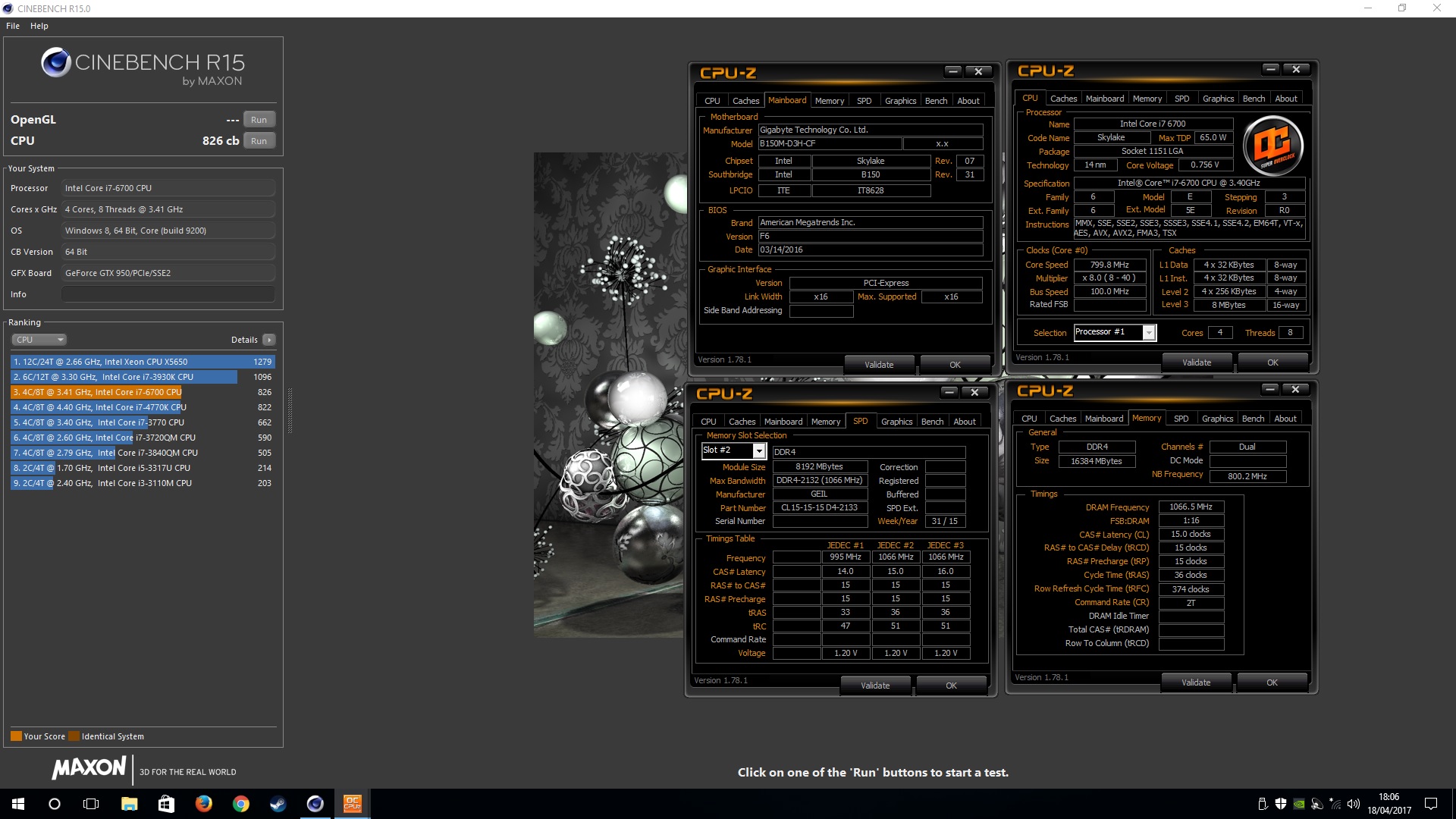Click the 826 cb CPU score
This screenshot has height=819, width=1456.
click(x=220, y=141)
